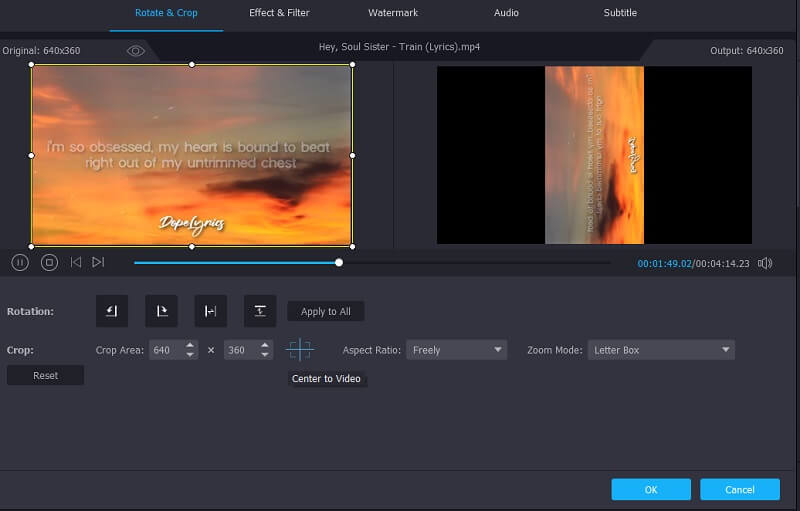
Task: Pause the video playback
Action: coord(20,262)
